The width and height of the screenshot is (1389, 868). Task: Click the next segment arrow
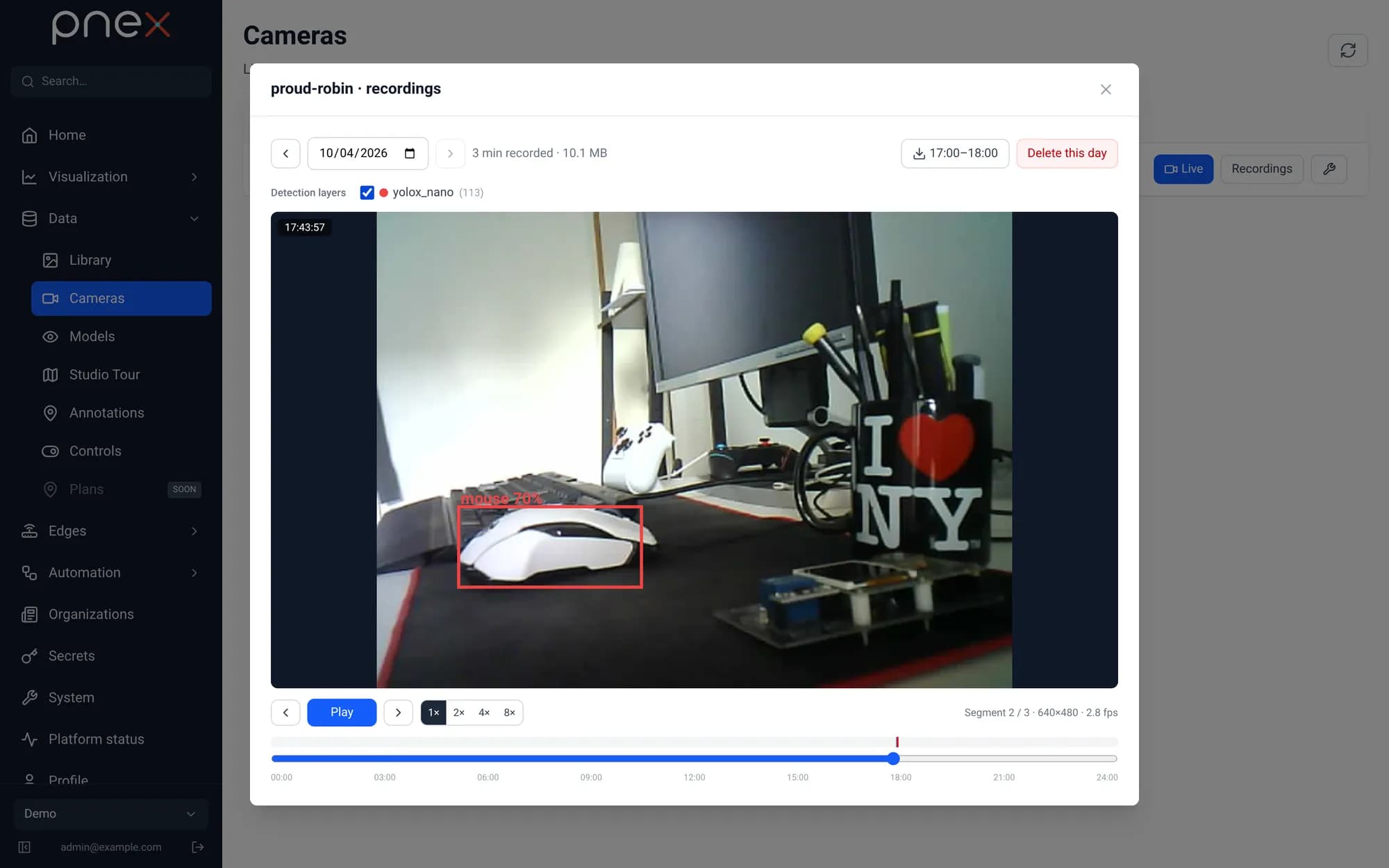click(x=398, y=712)
